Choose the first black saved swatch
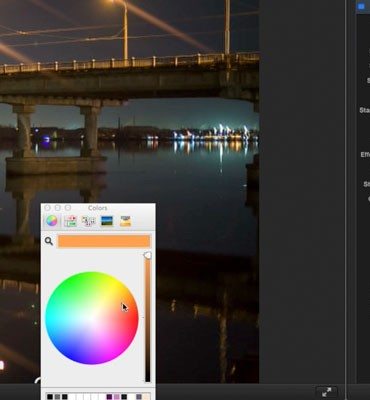The image size is (370, 400). pyautogui.click(x=50, y=397)
